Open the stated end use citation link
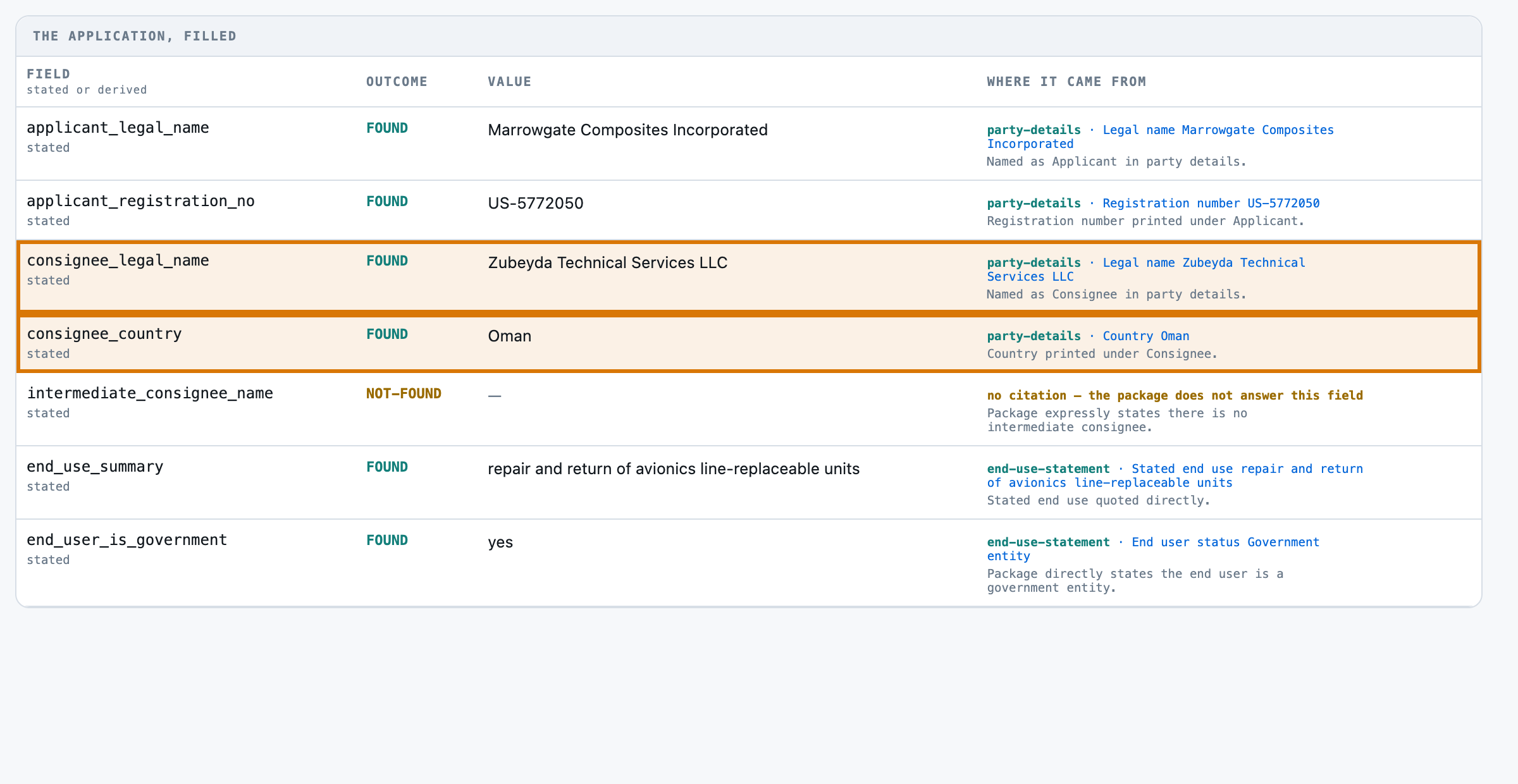The width and height of the screenshot is (1518, 784). tap(1175, 475)
